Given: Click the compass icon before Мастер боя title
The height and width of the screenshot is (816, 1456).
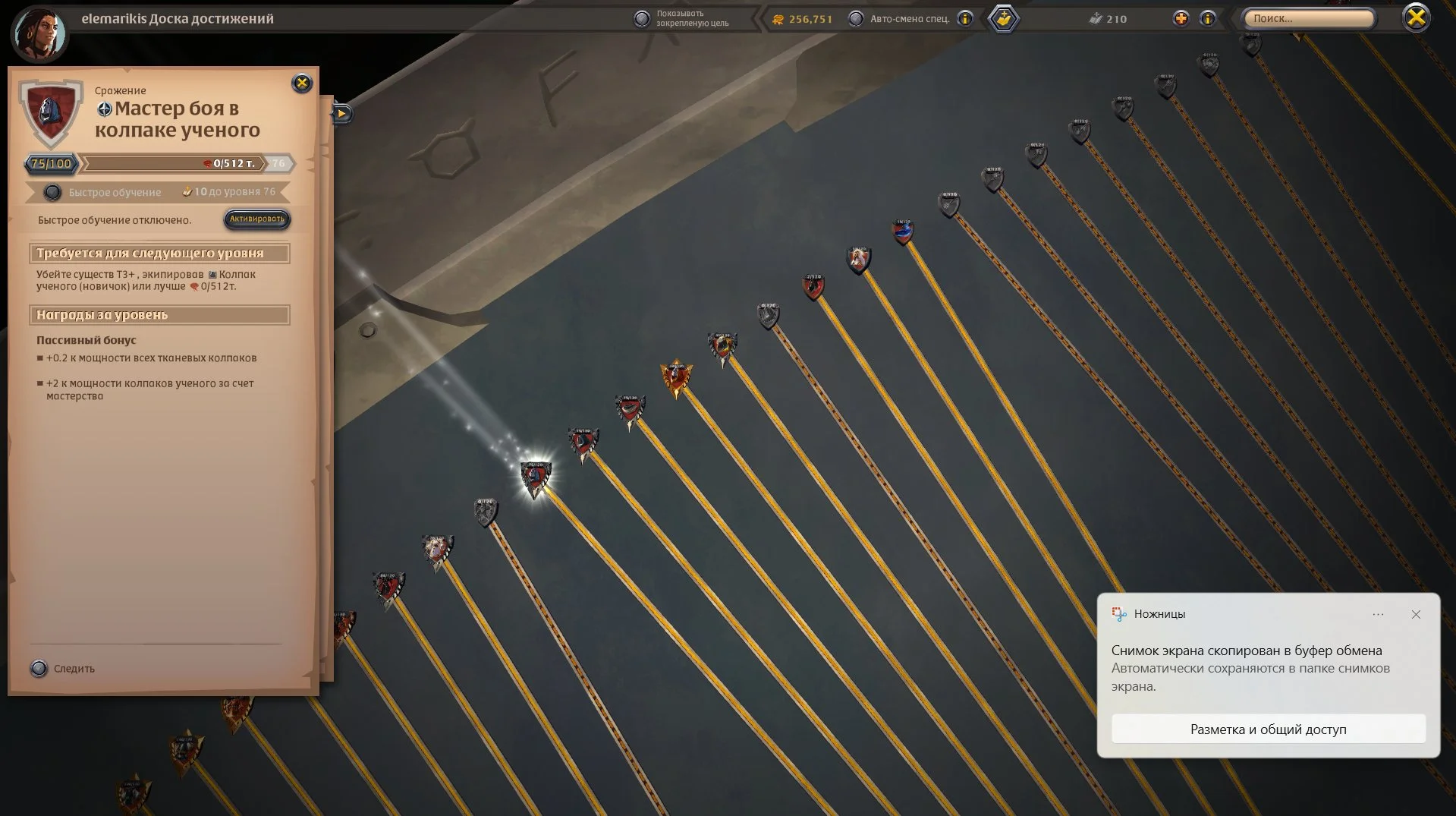Looking at the screenshot, I should pyautogui.click(x=105, y=109).
